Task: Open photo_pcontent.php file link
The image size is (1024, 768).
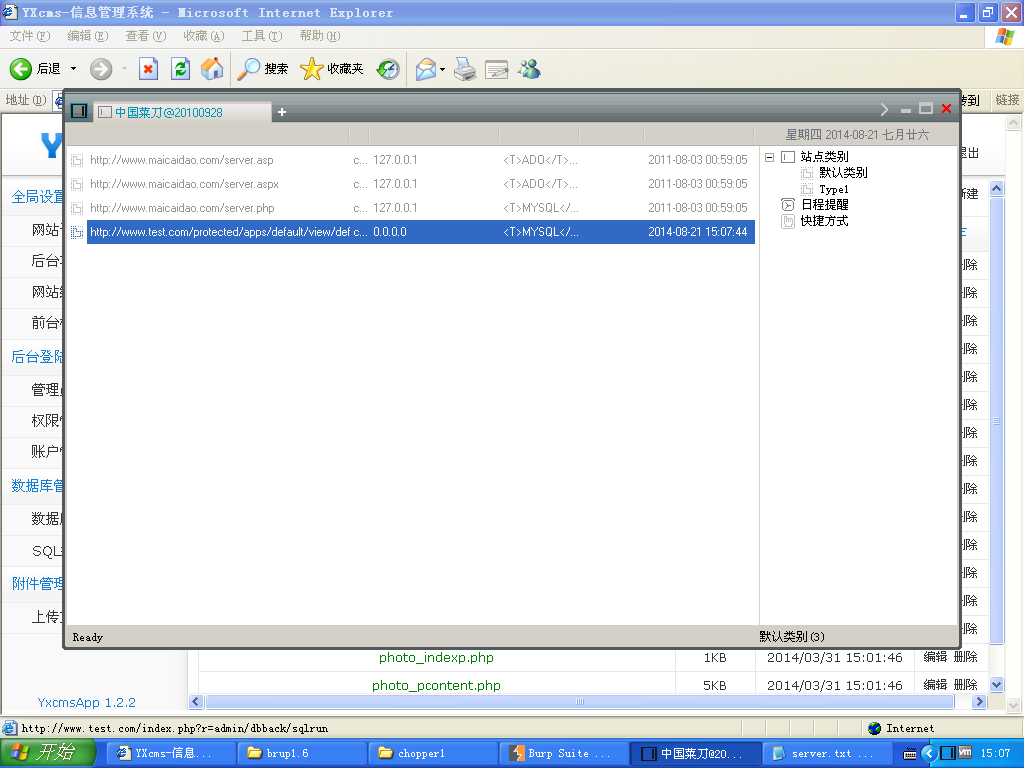Action: [436, 685]
